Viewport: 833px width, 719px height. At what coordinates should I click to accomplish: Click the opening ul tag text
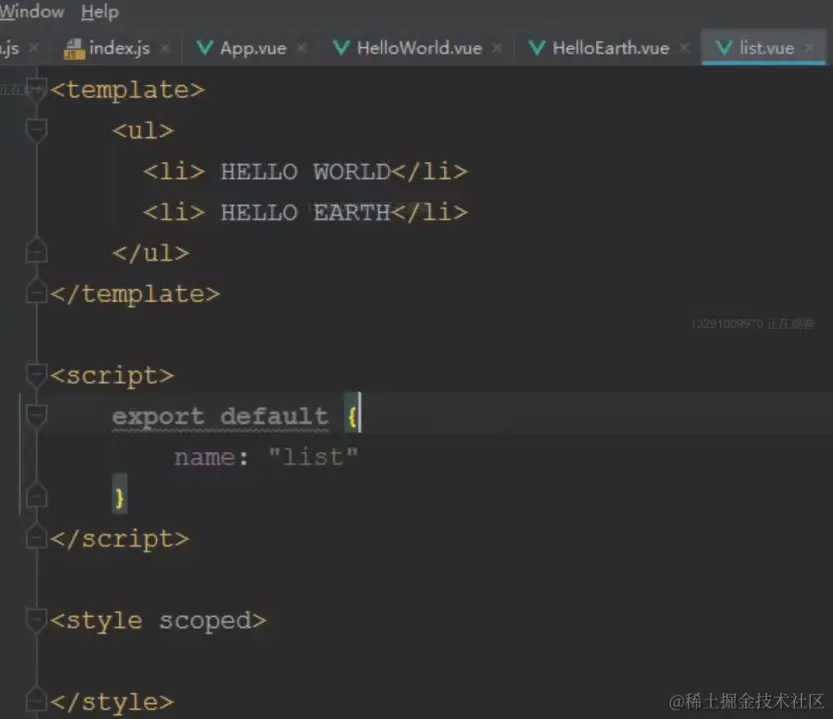coord(143,131)
